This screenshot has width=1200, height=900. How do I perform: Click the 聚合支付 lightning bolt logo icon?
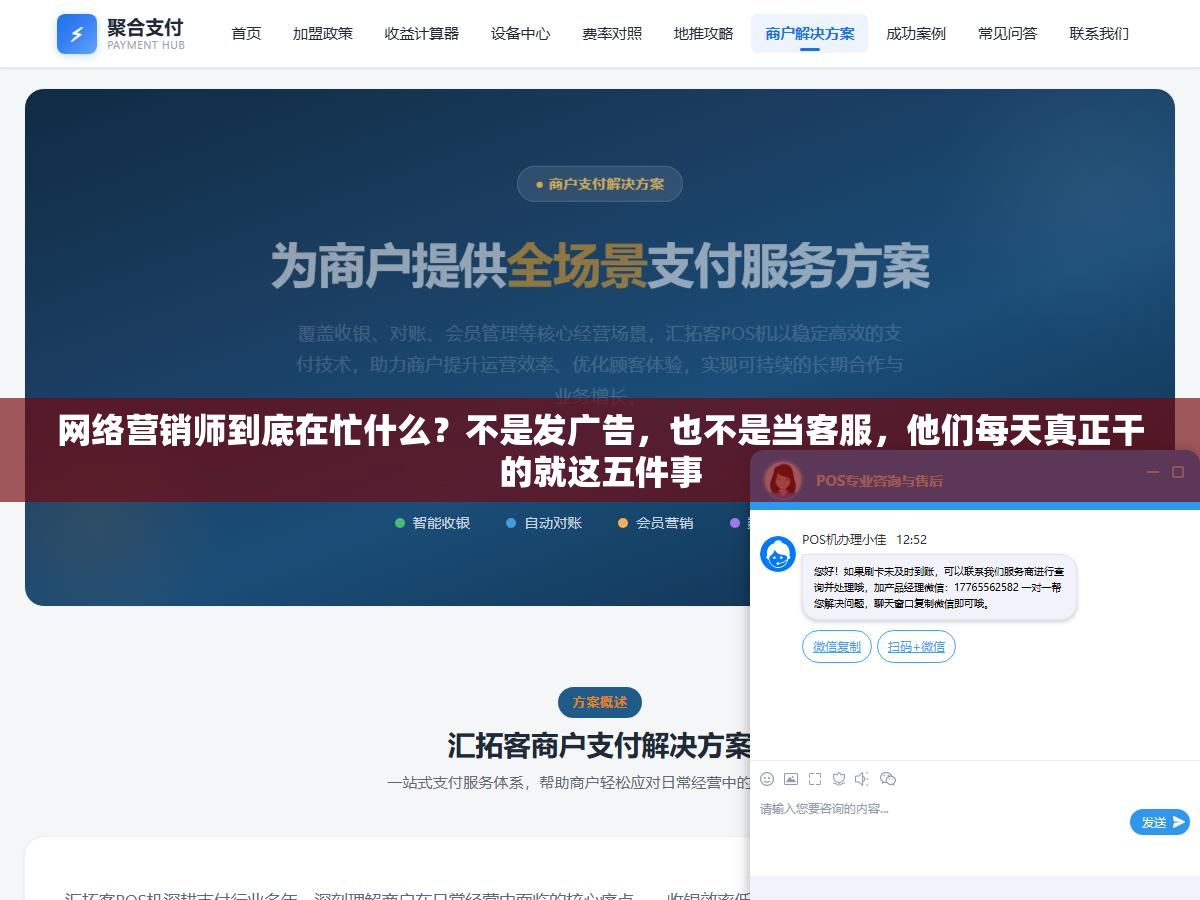(x=77, y=34)
